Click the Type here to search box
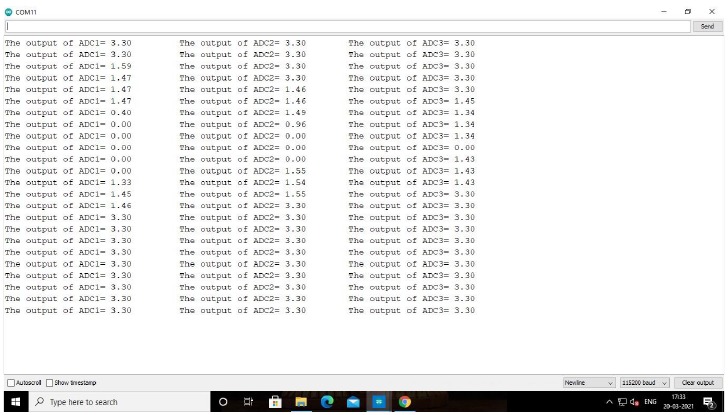728x415 pixels. click(121, 402)
